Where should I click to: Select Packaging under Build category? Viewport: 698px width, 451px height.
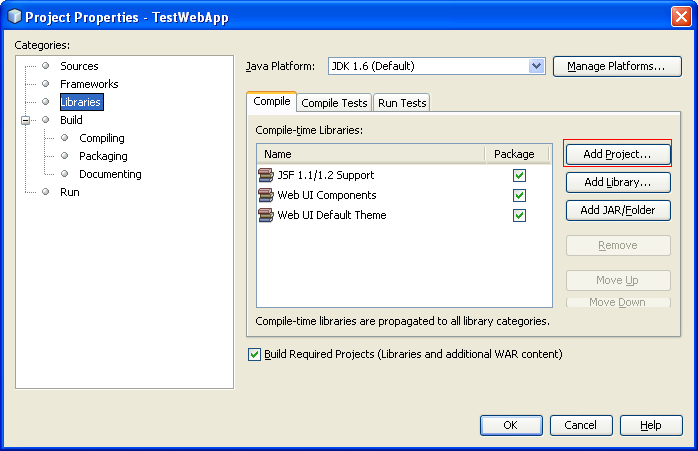[103, 156]
